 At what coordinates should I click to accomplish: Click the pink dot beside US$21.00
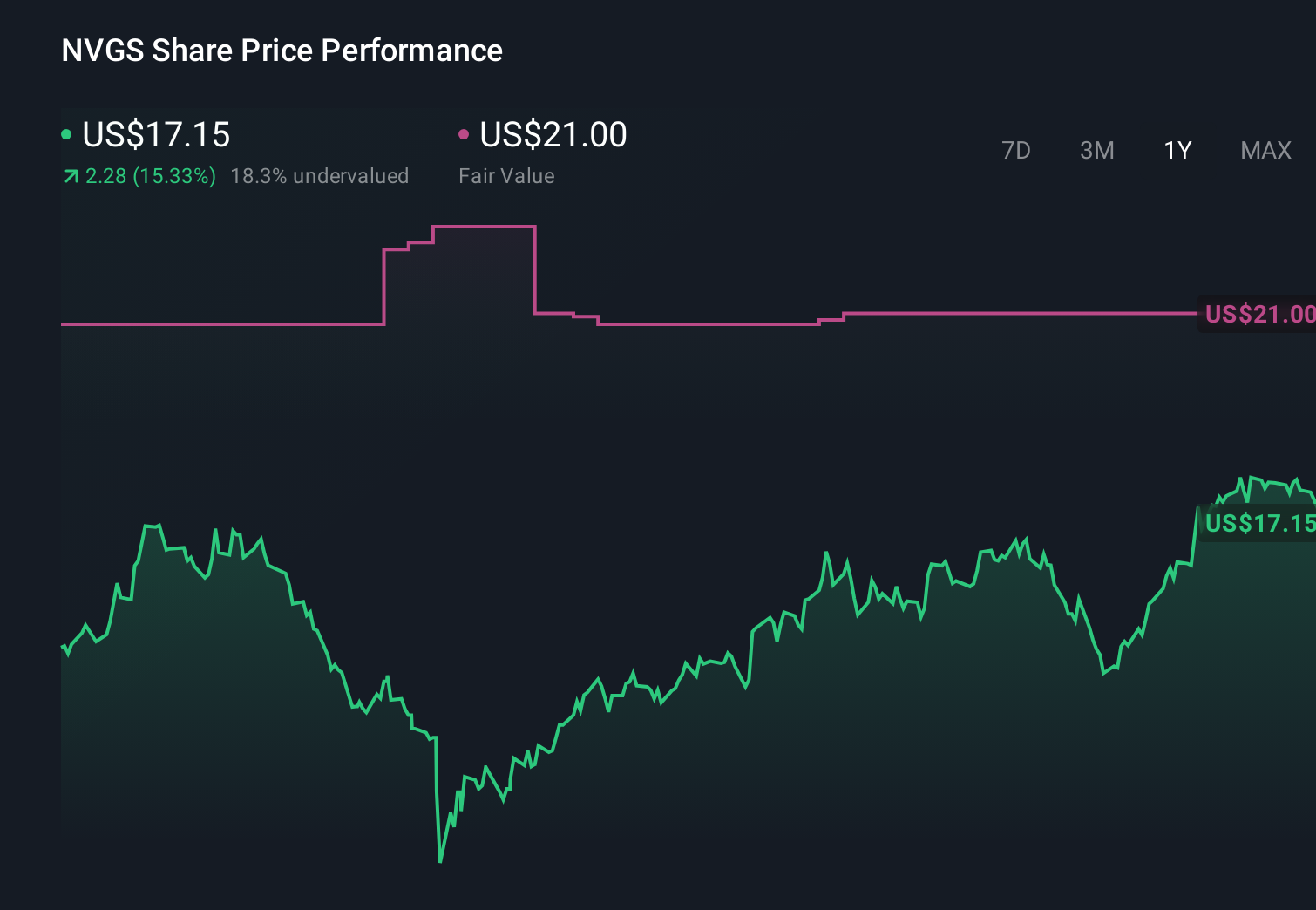pos(465,133)
